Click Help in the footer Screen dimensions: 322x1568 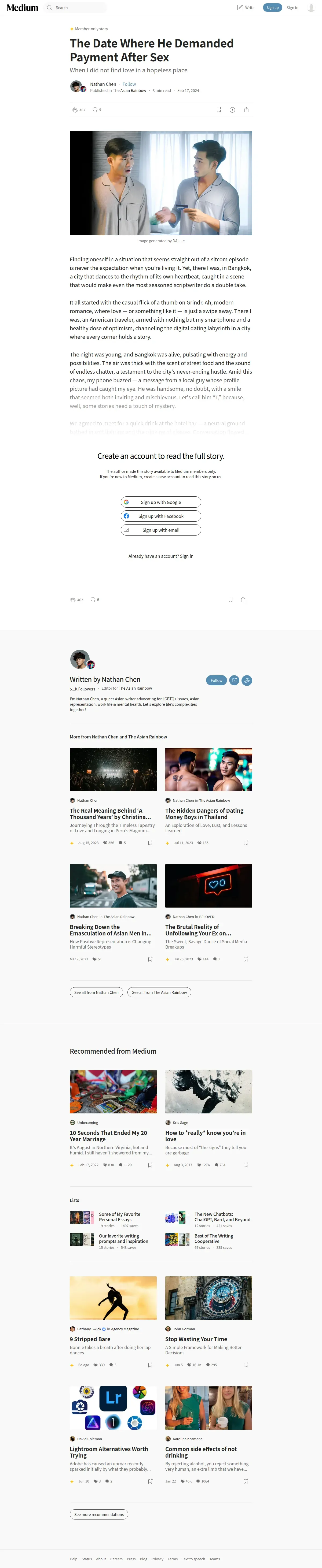[73, 1559]
